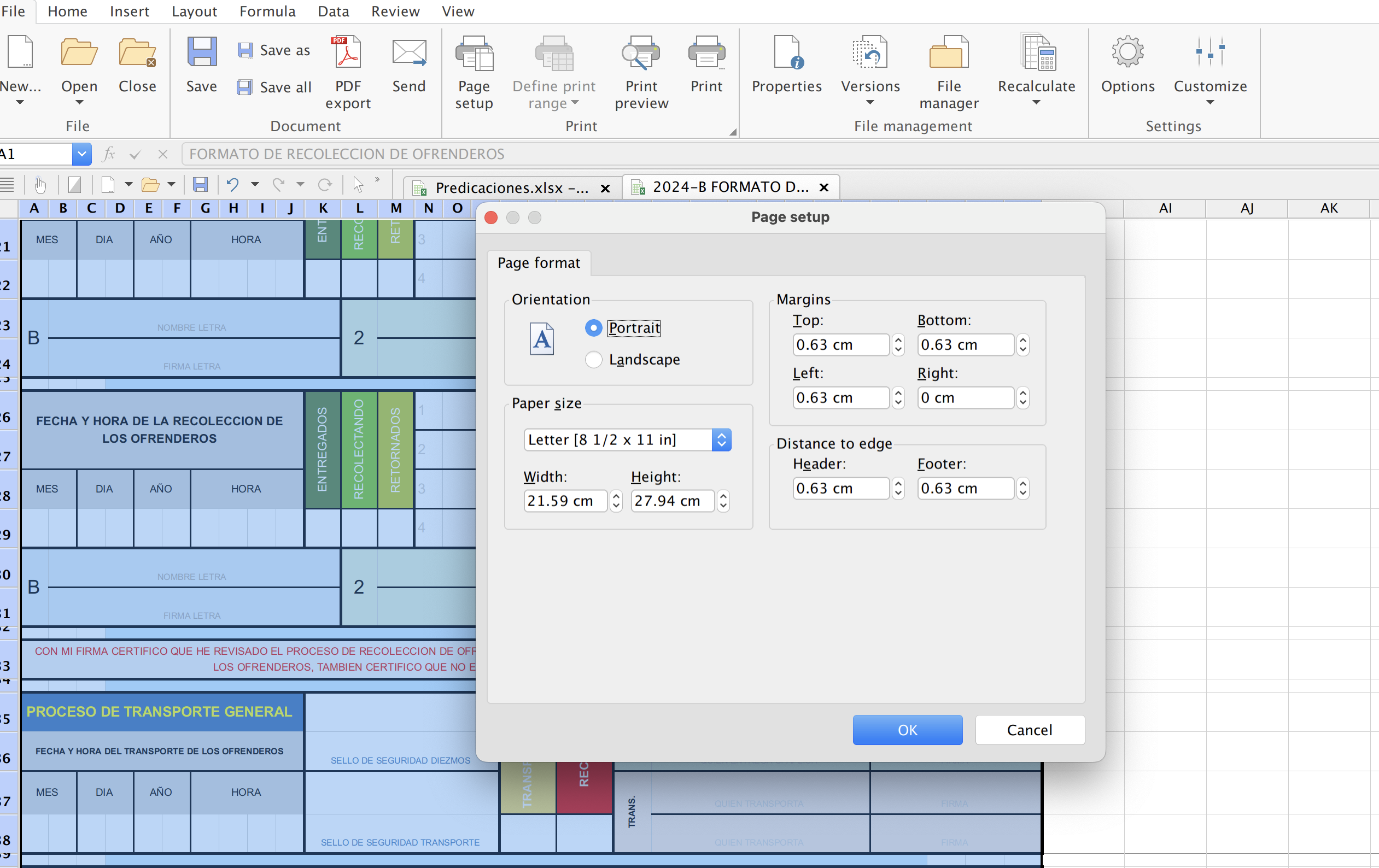The image size is (1379, 868).
Task: Increment the Top margin stepper
Action: [898, 340]
